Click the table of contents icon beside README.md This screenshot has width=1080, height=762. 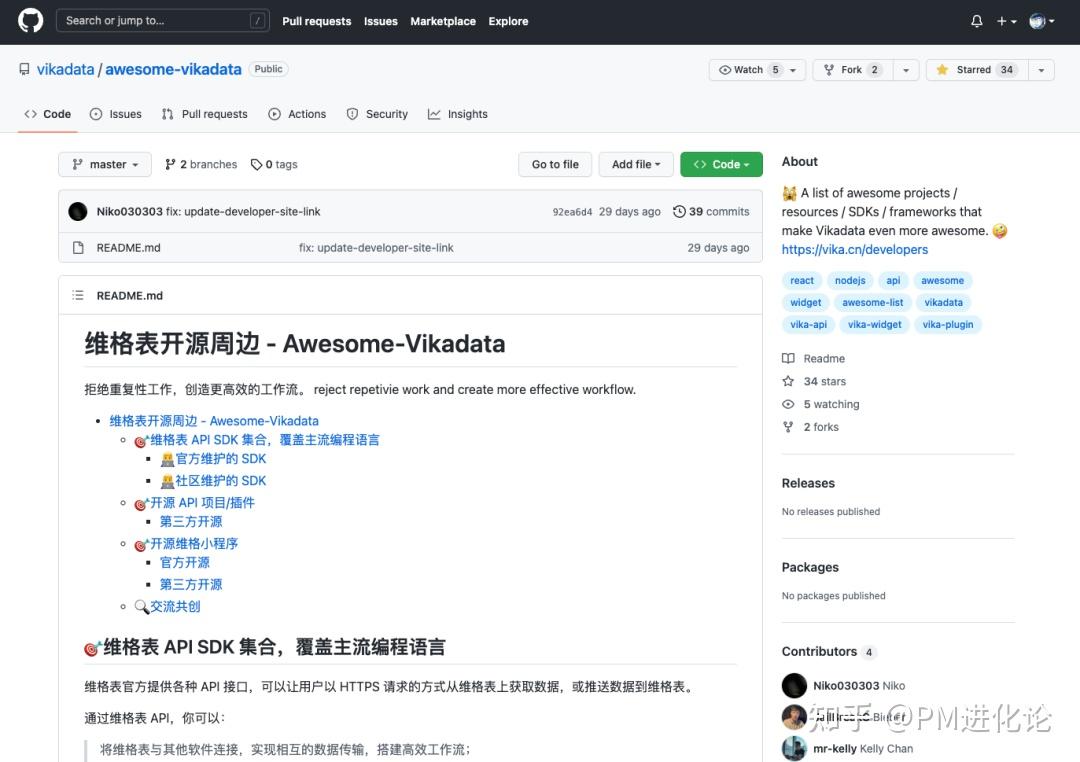click(77, 295)
